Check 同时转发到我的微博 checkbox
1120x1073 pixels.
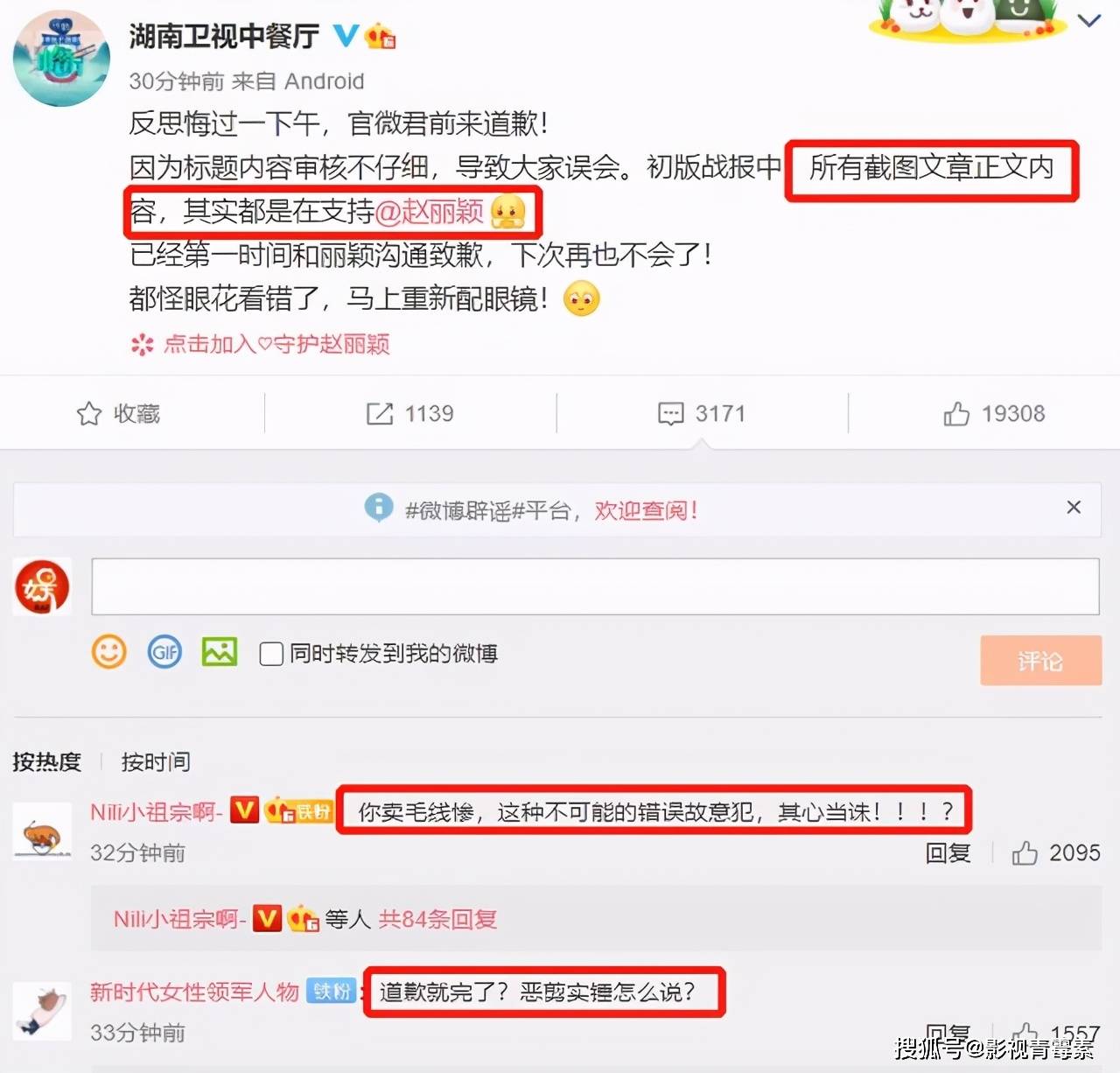point(271,654)
